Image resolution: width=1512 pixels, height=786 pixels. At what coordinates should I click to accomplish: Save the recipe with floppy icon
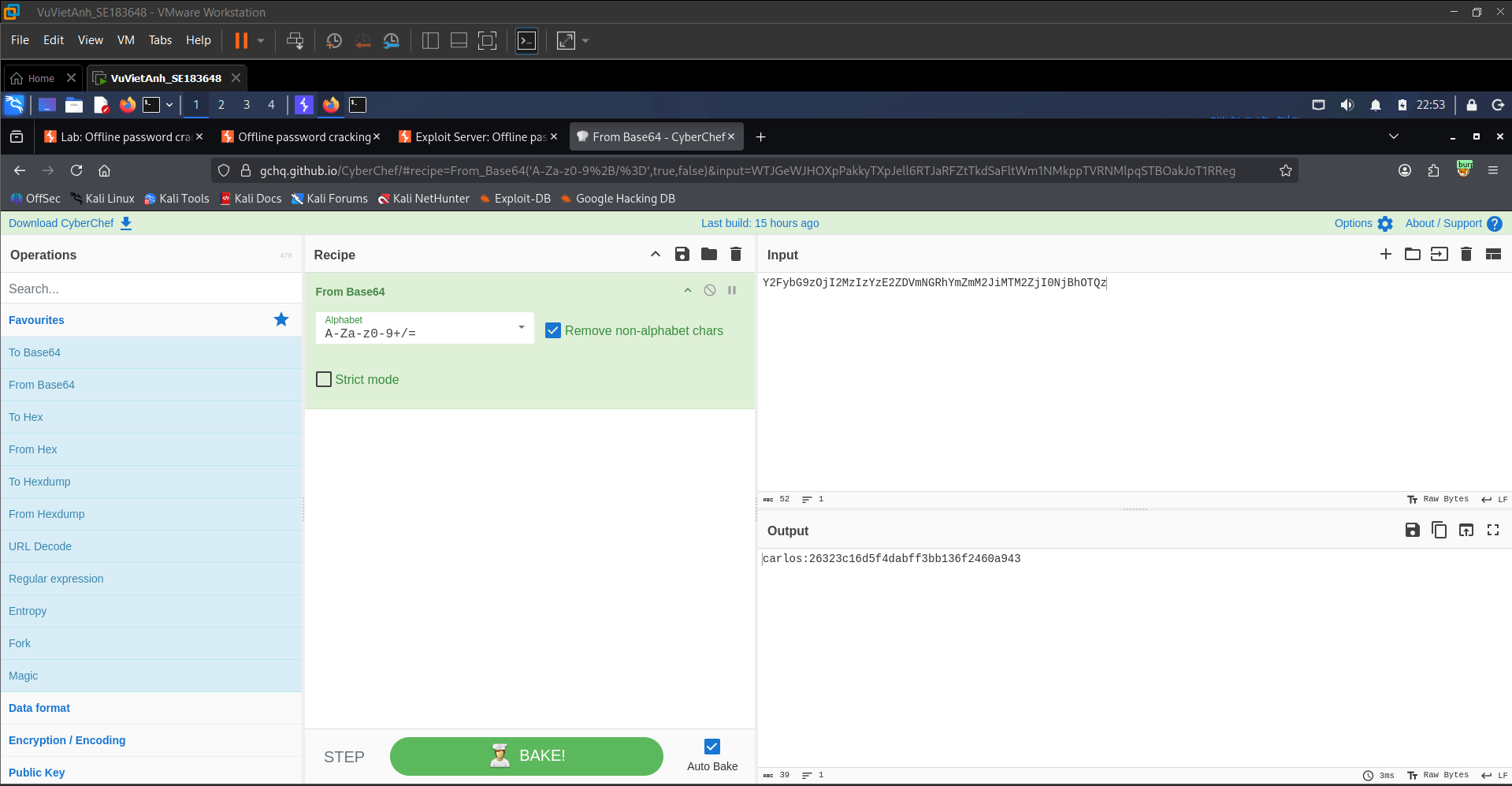(682, 254)
